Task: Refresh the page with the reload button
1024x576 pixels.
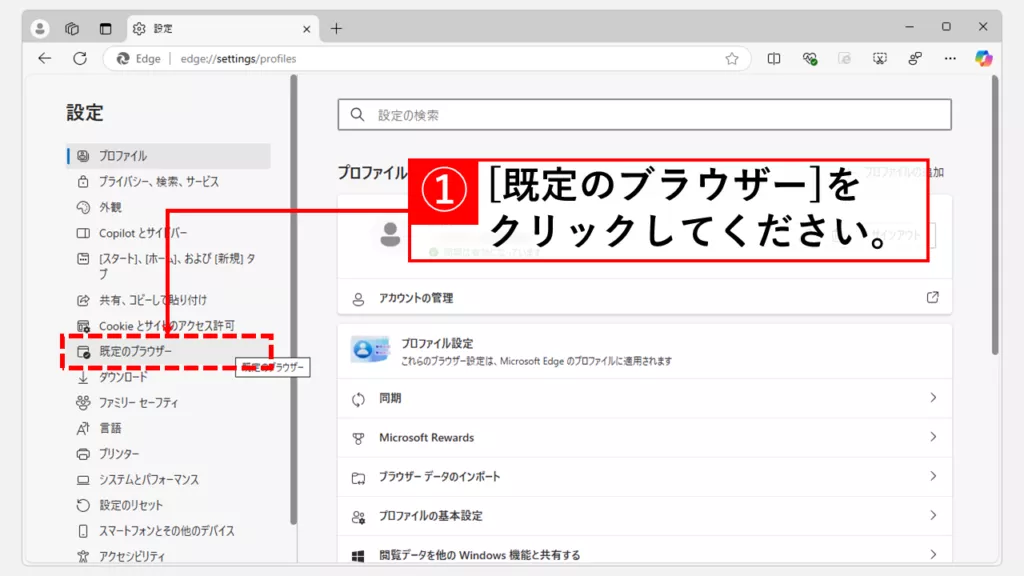Action: pos(80,58)
